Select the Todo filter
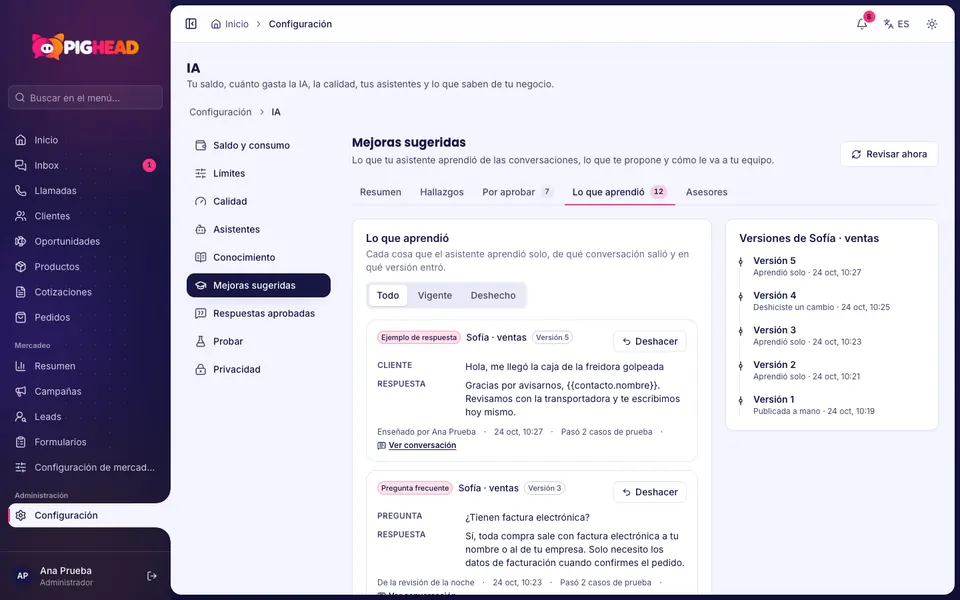Image resolution: width=960 pixels, height=600 pixels. tap(388, 295)
